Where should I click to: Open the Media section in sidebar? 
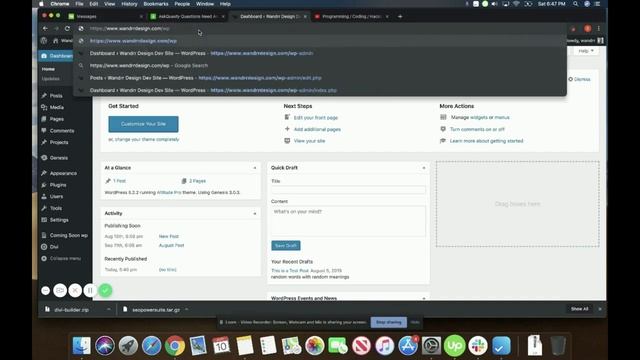click(56, 107)
